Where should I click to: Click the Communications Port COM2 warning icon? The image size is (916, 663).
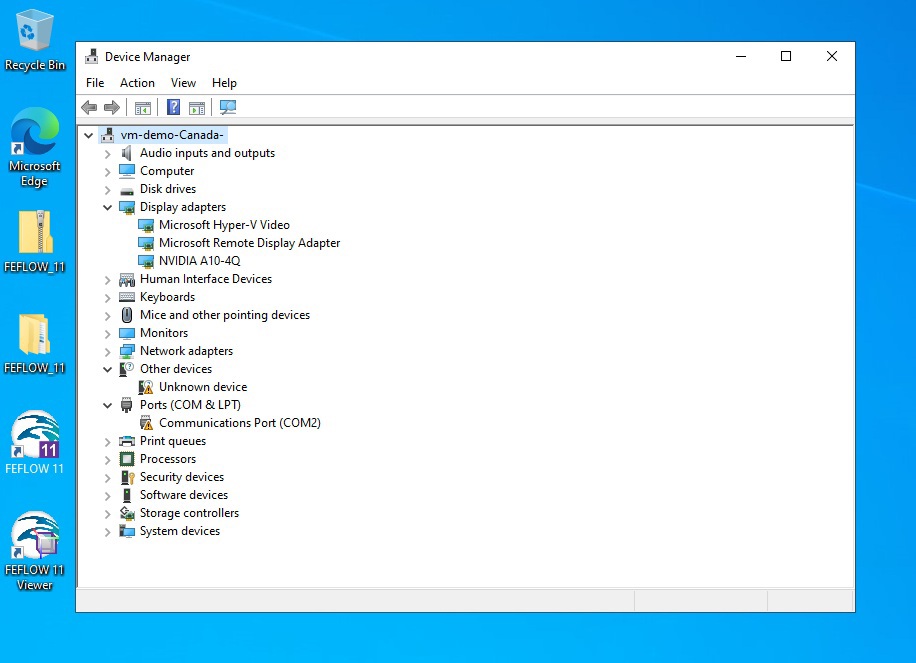(x=146, y=423)
